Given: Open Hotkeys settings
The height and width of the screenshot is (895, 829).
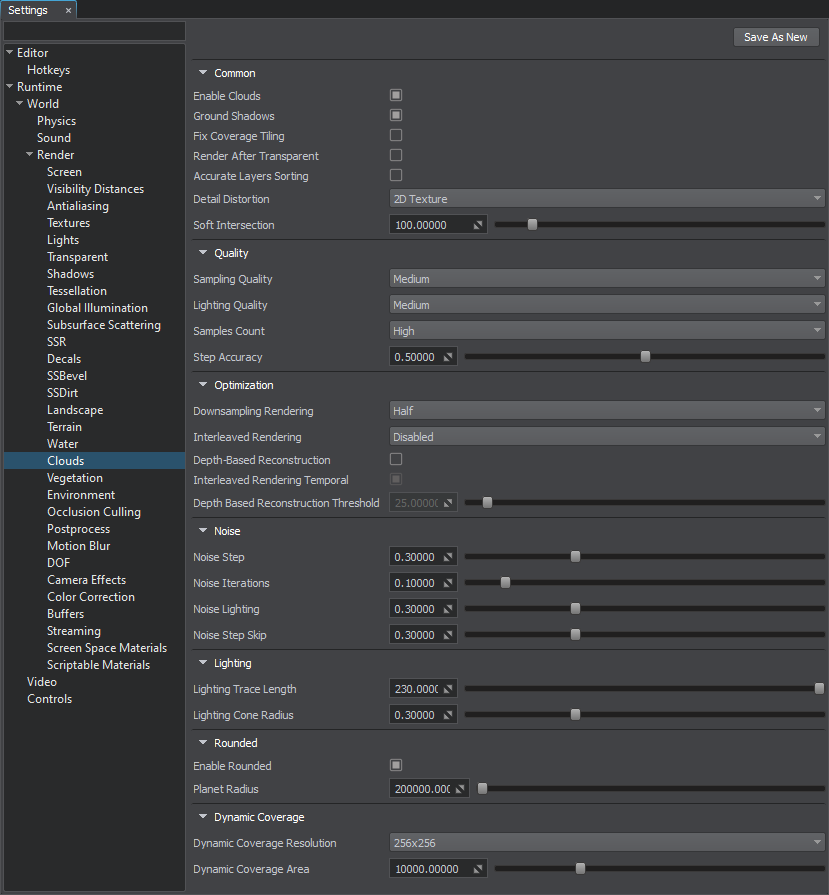Looking at the screenshot, I should click(x=49, y=70).
